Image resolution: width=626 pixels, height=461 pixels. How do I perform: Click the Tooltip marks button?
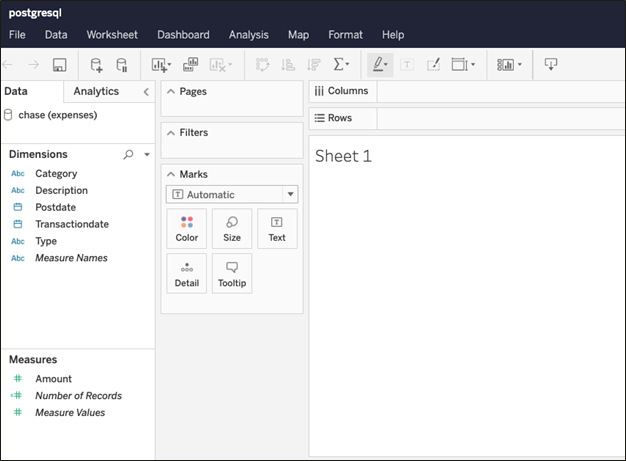(x=232, y=273)
